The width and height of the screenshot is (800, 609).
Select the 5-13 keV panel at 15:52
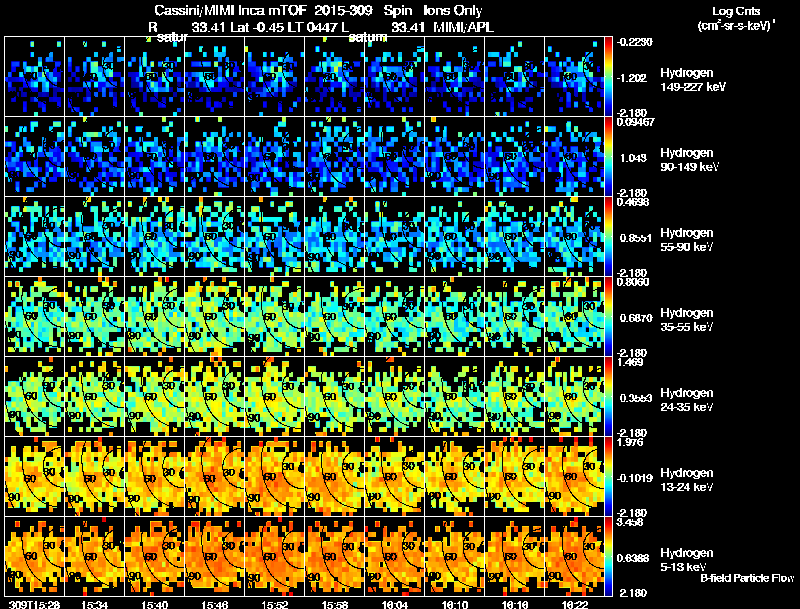pyautogui.click(x=274, y=557)
